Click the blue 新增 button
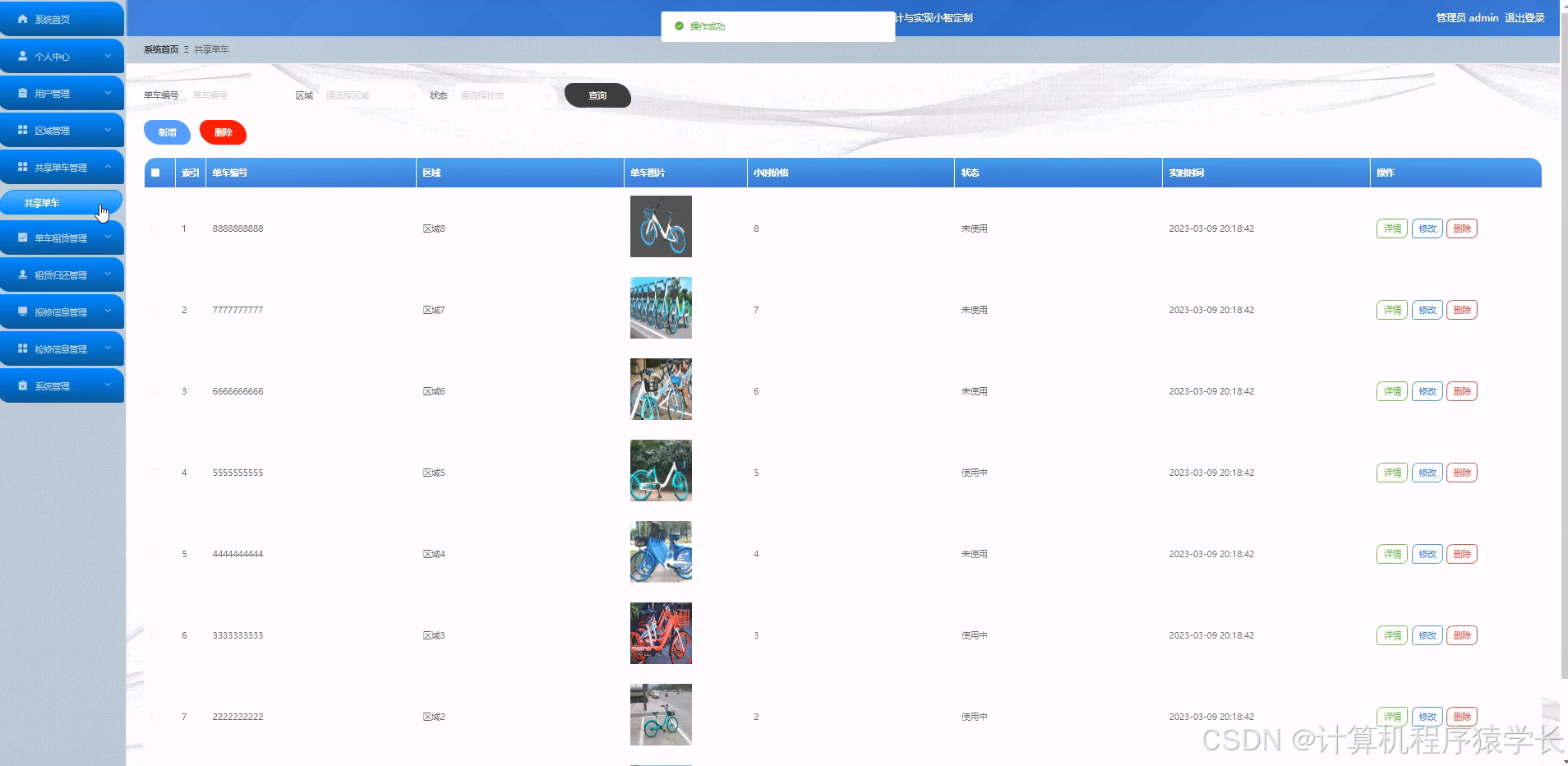1568x766 pixels. (x=167, y=132)
